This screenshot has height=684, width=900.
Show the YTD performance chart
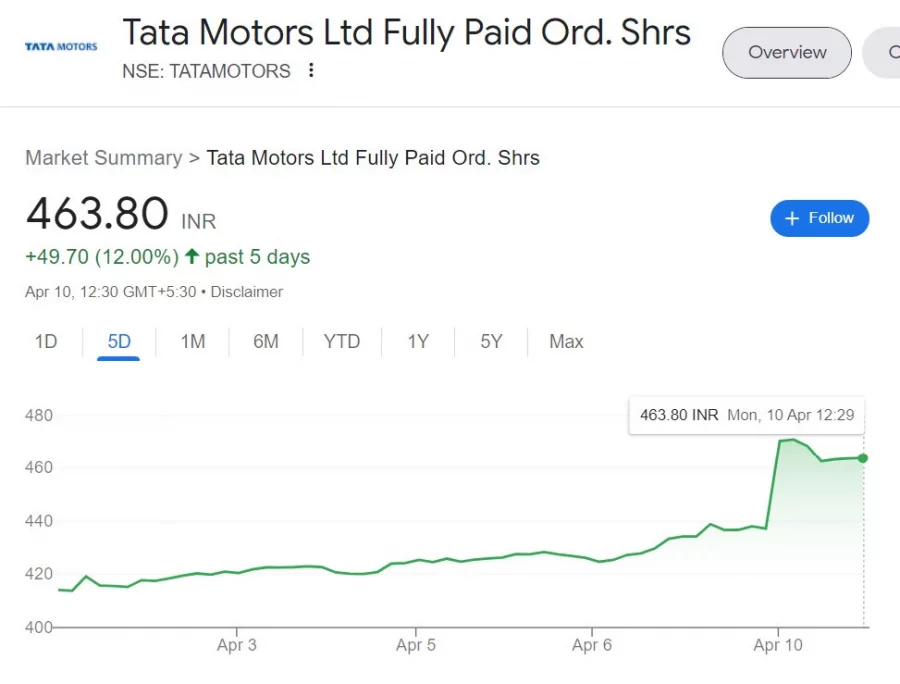tap(342, 341)
